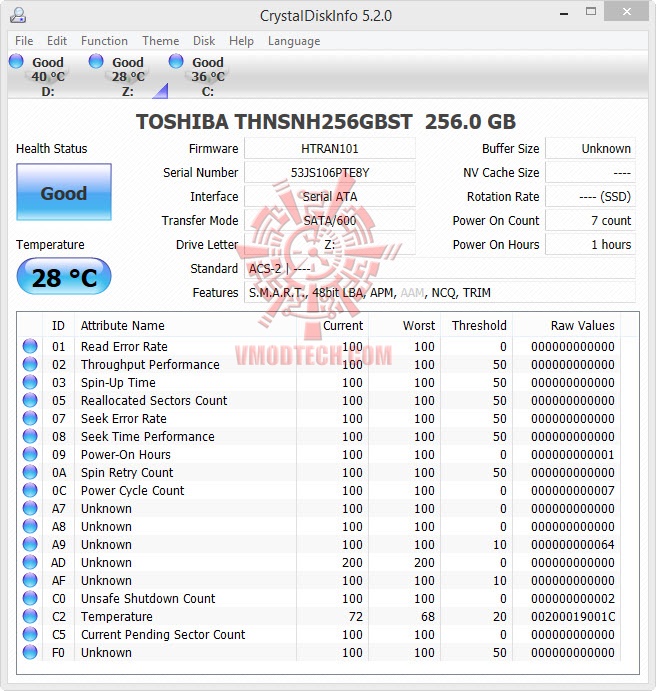Minimize the CrystalDiskInfo window
The image size is (656, 691).
(x=563, y=13)
